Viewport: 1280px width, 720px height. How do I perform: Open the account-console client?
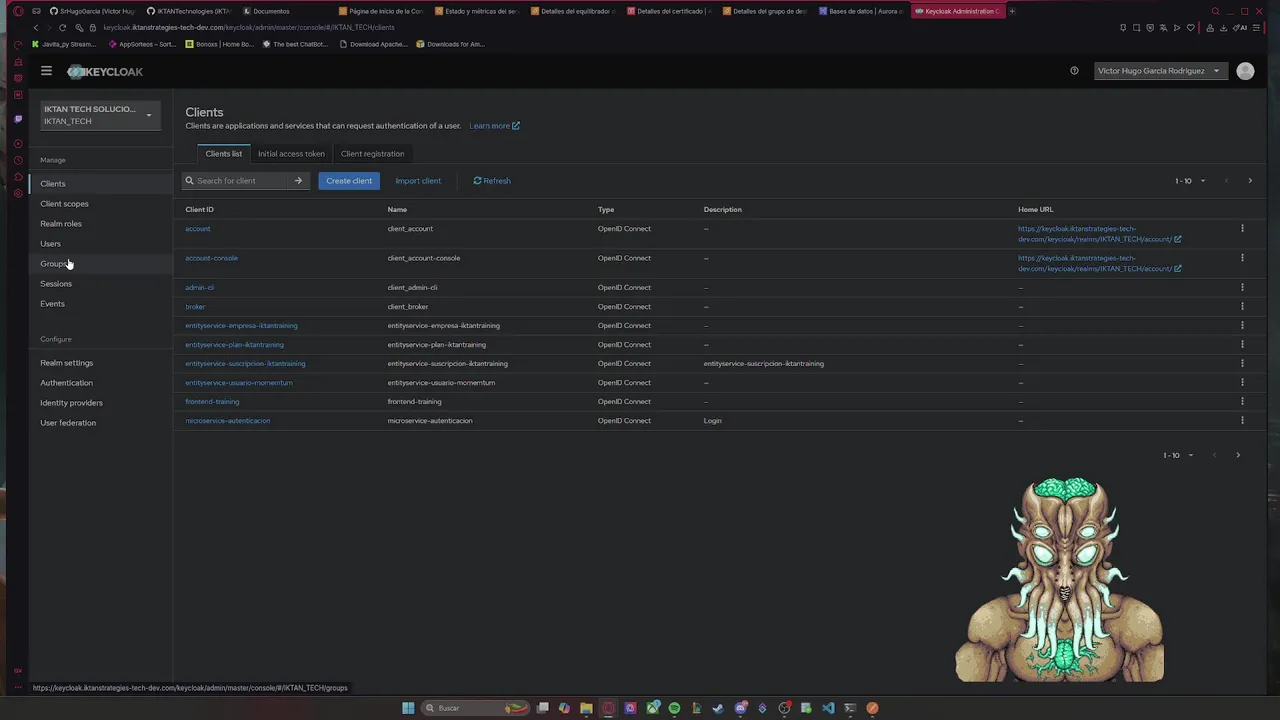211,258
